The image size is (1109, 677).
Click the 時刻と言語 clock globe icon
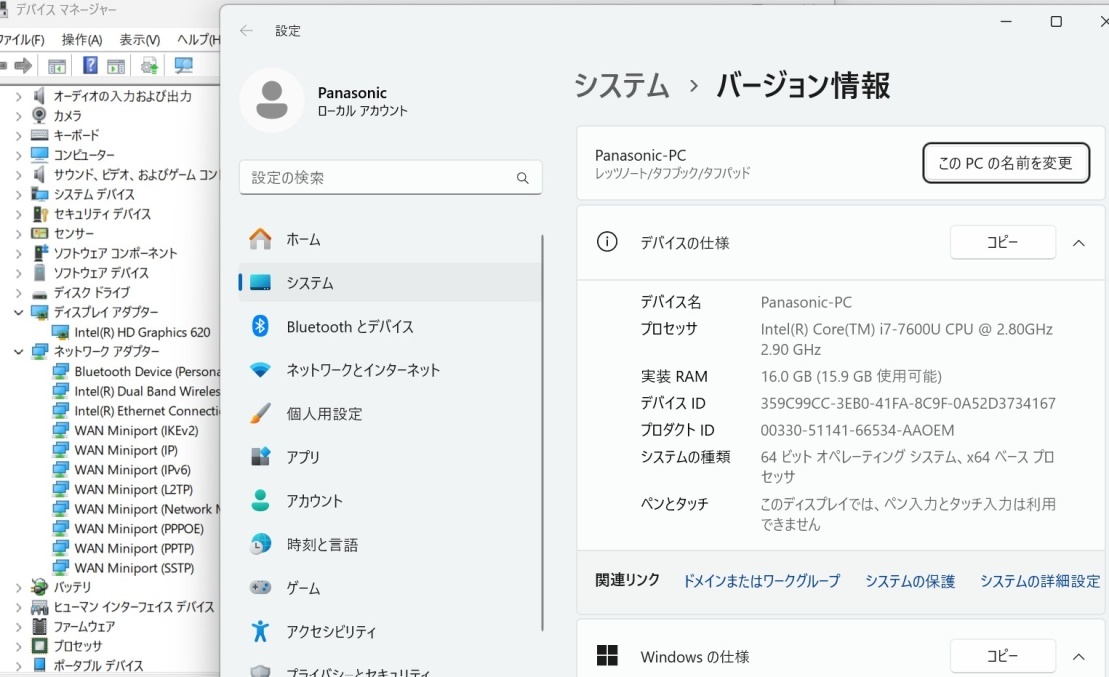(x=260, y=545)
